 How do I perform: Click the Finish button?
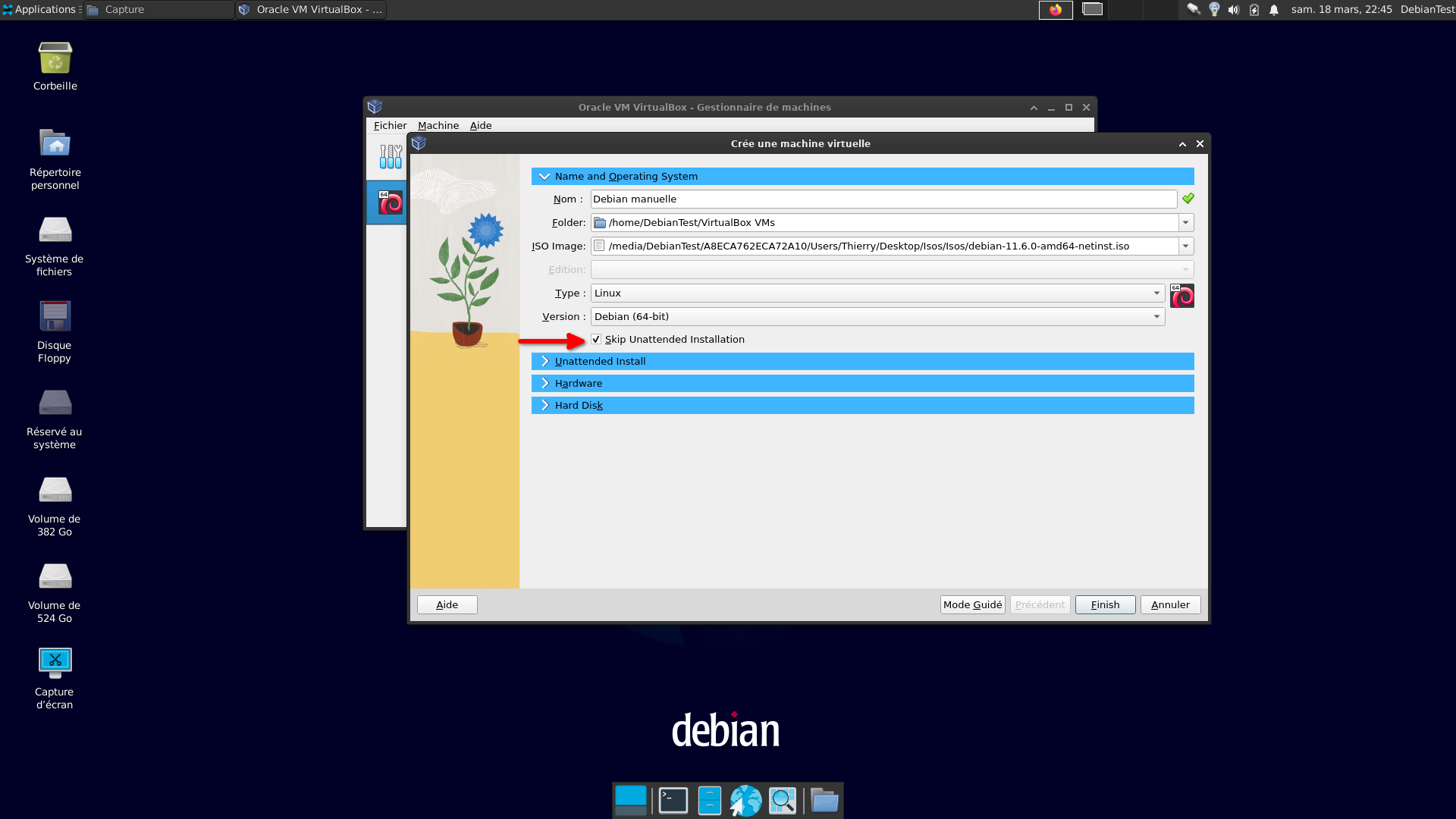coord(1105,605)
